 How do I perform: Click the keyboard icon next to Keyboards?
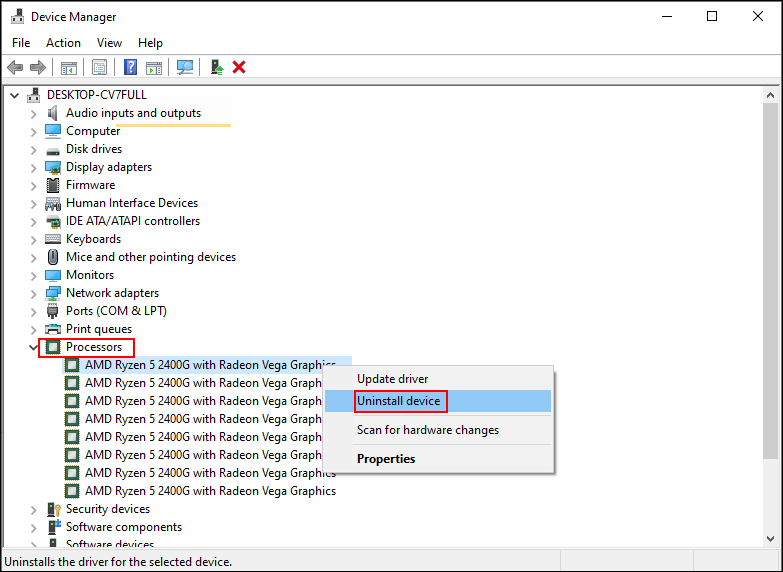(x=52, y=239)
